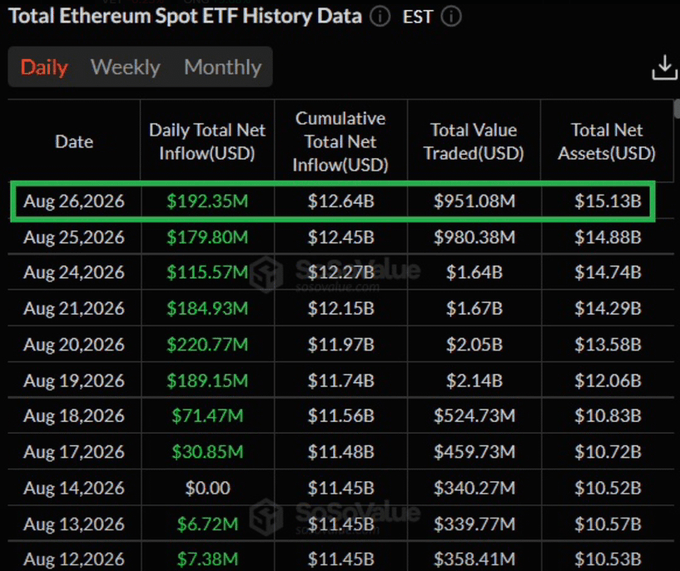Click the $1.64B value traded cell
680x571 pixels.
click(474, 273)
